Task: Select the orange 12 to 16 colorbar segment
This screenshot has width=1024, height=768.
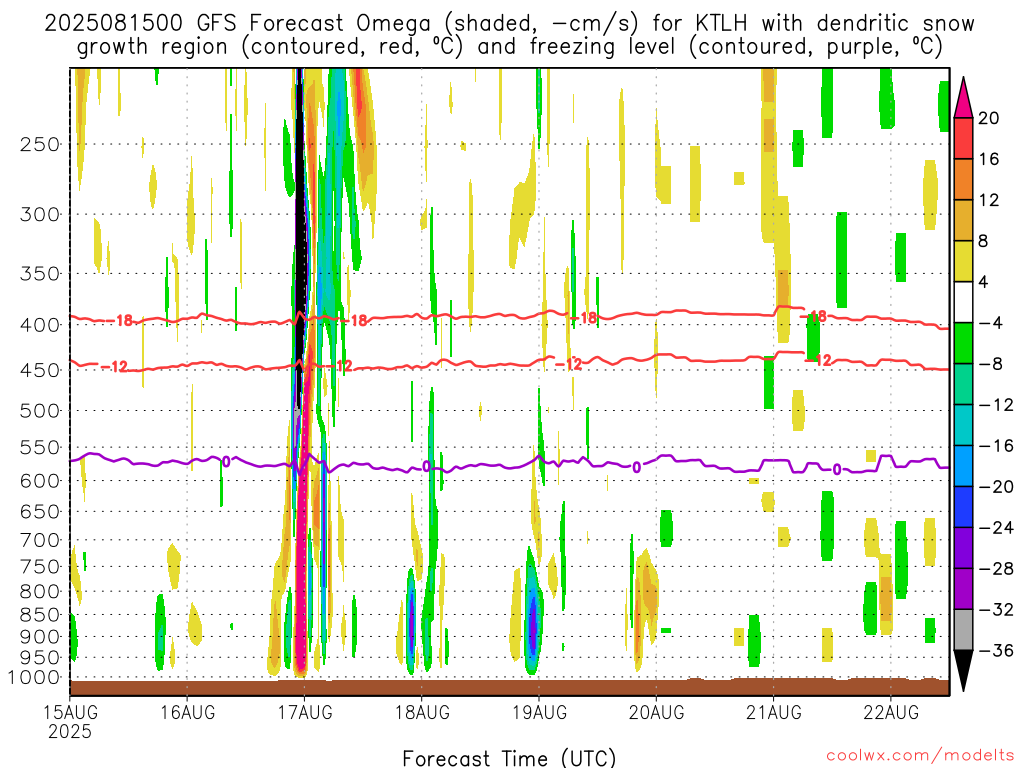Action: click(963, 179)
